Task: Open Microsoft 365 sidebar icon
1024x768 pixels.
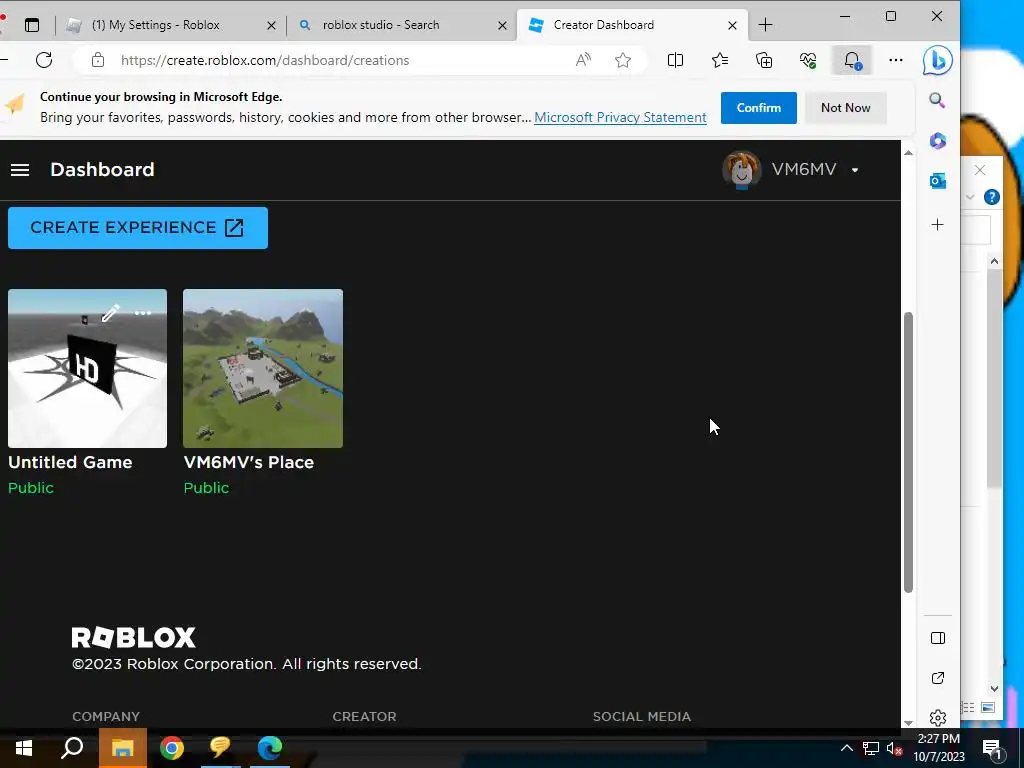Action: click(938, 140)
